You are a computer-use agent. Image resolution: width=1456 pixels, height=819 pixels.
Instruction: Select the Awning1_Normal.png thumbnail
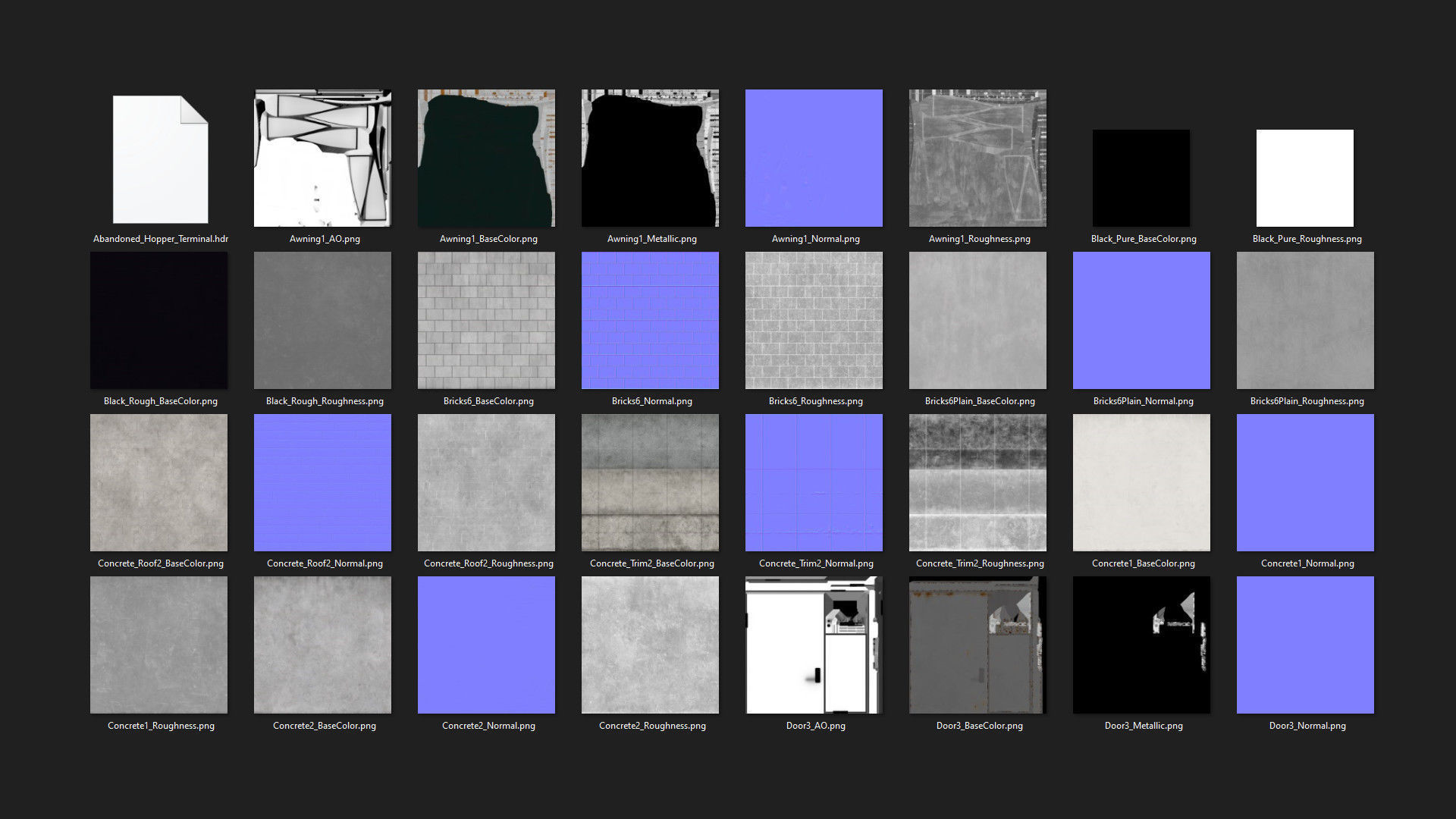(x=814, y=158)
